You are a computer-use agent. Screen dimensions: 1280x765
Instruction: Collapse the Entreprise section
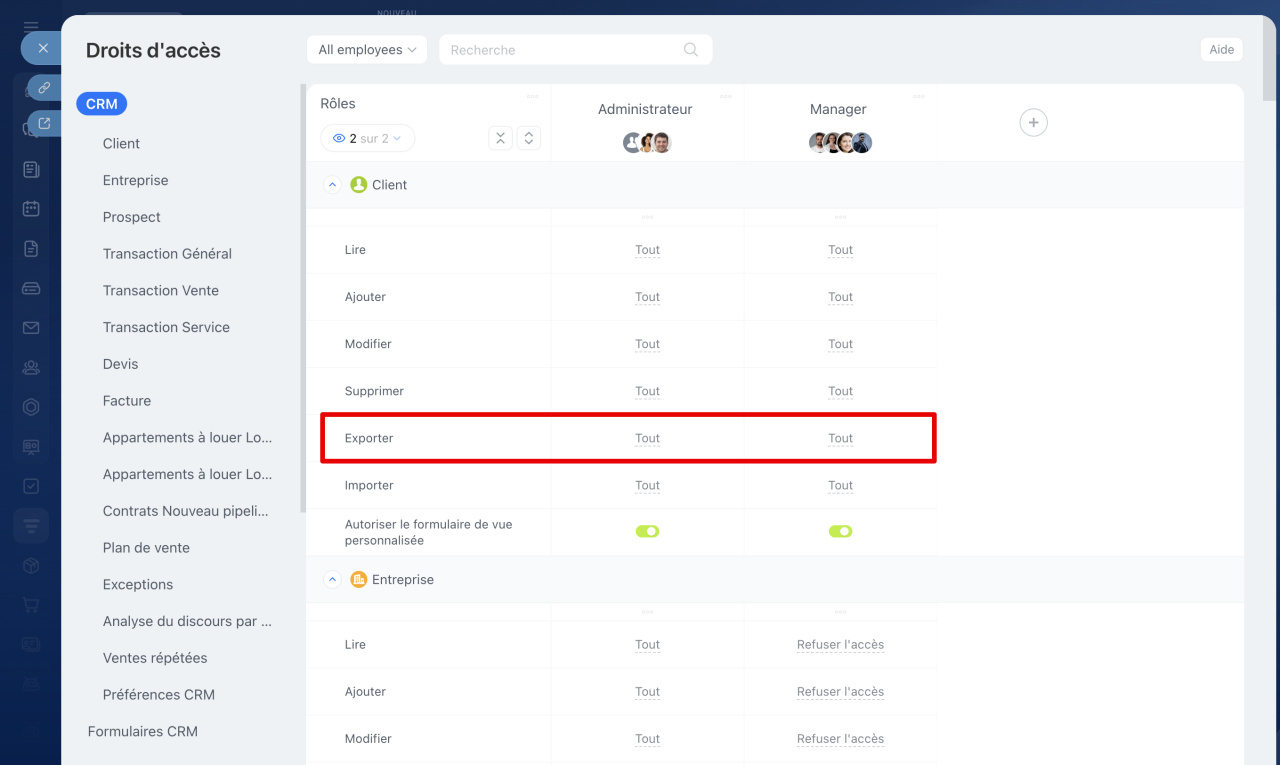click(333, 580)
